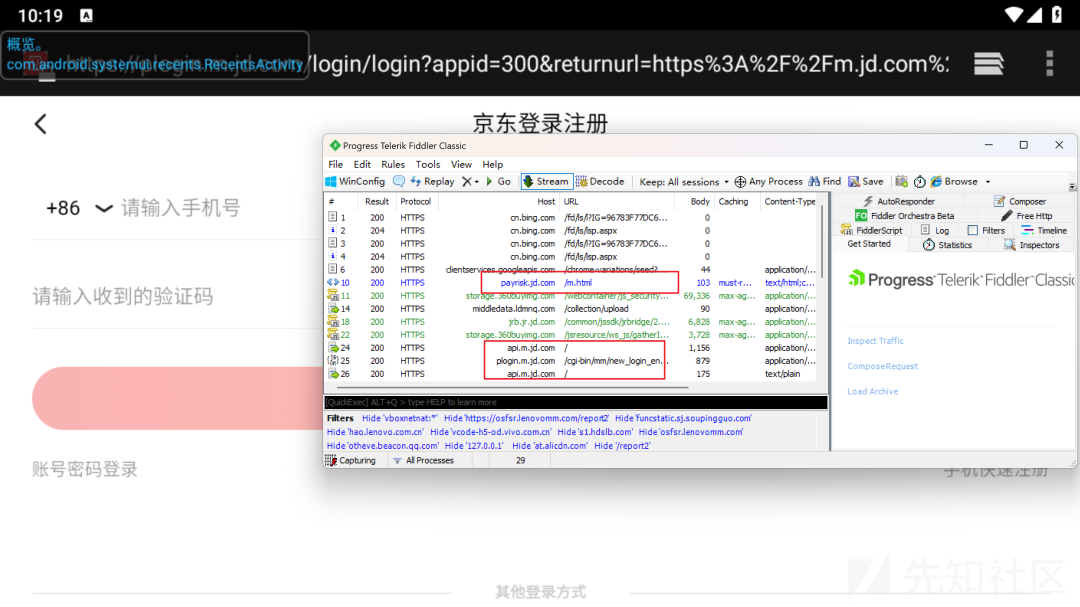The width and height of the screenshot is (1080, 607).
Task: Sort sessions by Protocol column header
Action: tap(415, 202)
